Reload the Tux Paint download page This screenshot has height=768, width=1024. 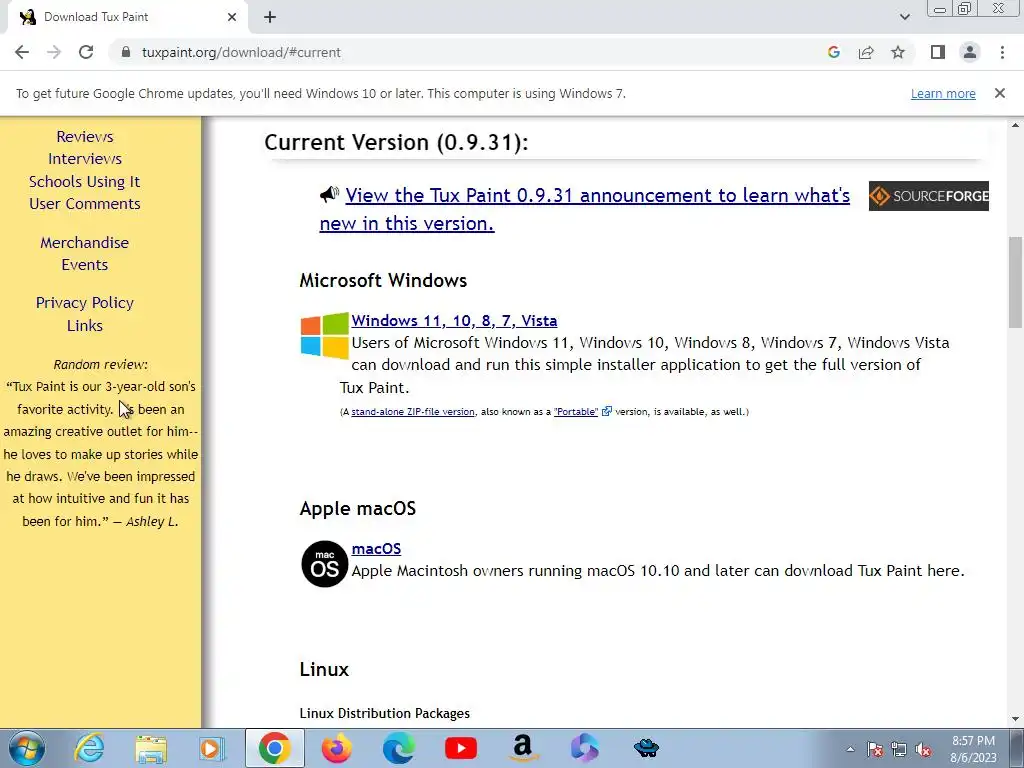pos(86,52)
